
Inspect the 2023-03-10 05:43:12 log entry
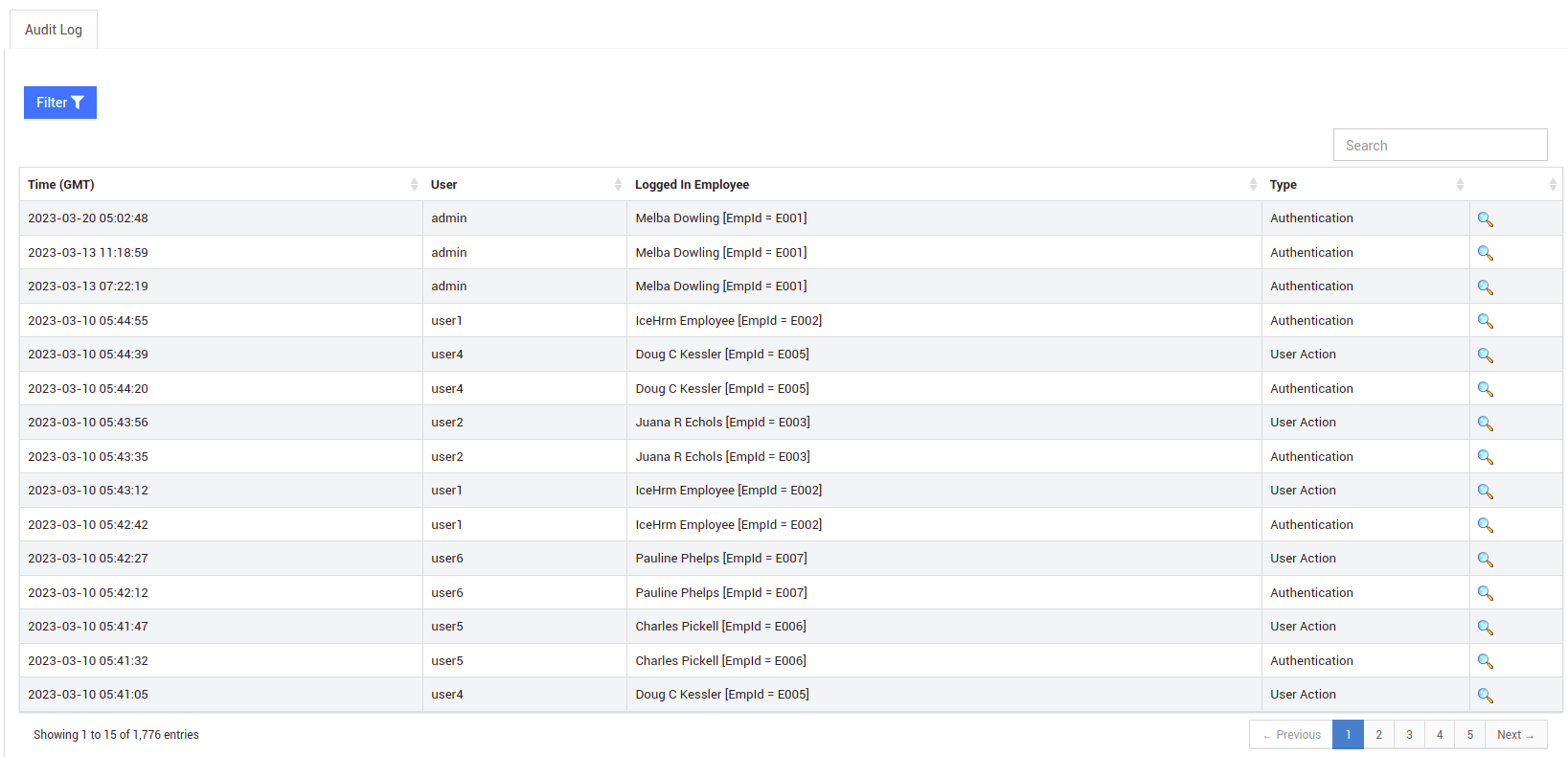click(1485, 492)
